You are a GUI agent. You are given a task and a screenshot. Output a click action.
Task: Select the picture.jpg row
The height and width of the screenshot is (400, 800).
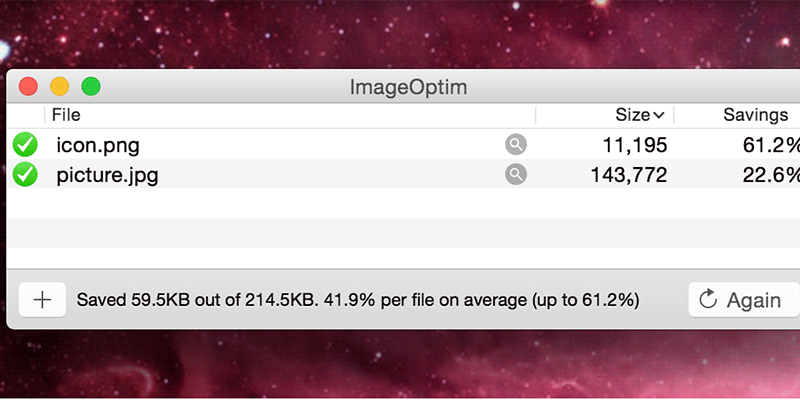(403, 174)
